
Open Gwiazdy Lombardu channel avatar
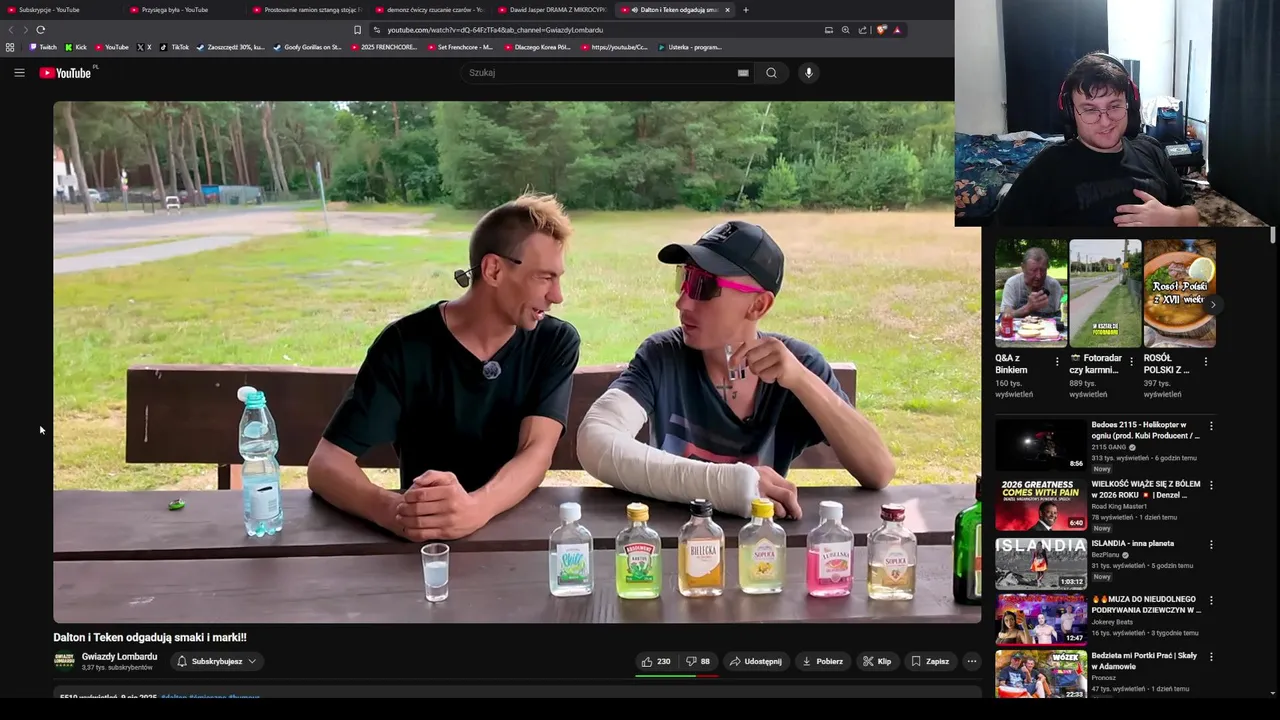click(64, 661)
